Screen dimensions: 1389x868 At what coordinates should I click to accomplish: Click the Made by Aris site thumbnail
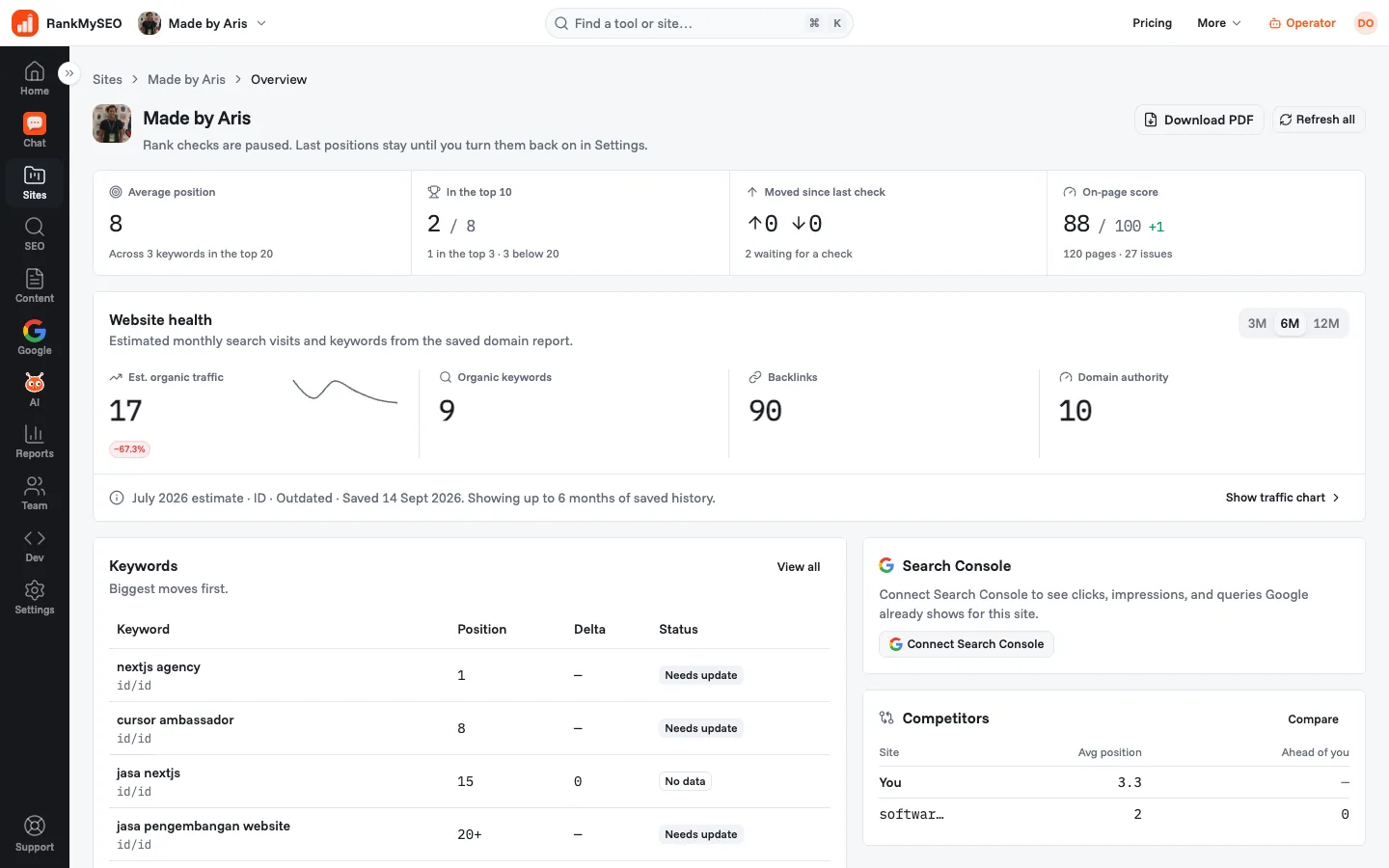click(x=112, y=123)
